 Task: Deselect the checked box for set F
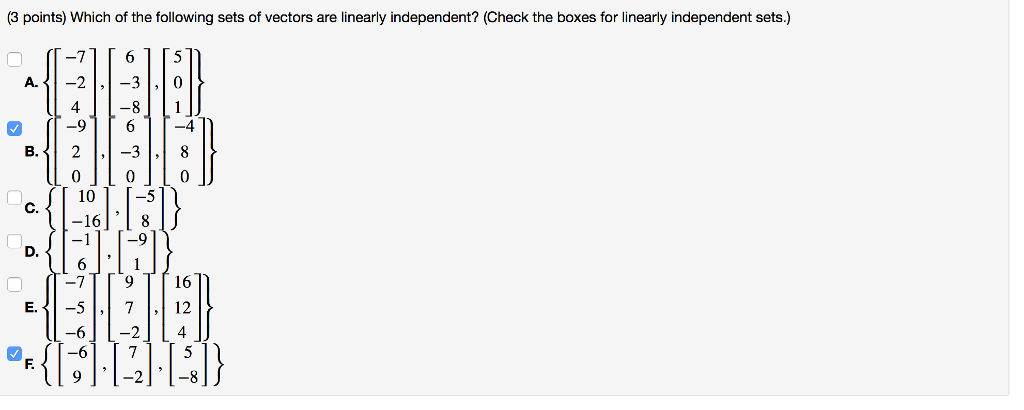click(x=14, y=353)
